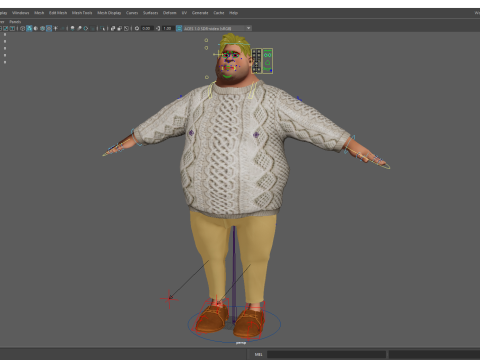Open the Curves menu

point(132,13)
